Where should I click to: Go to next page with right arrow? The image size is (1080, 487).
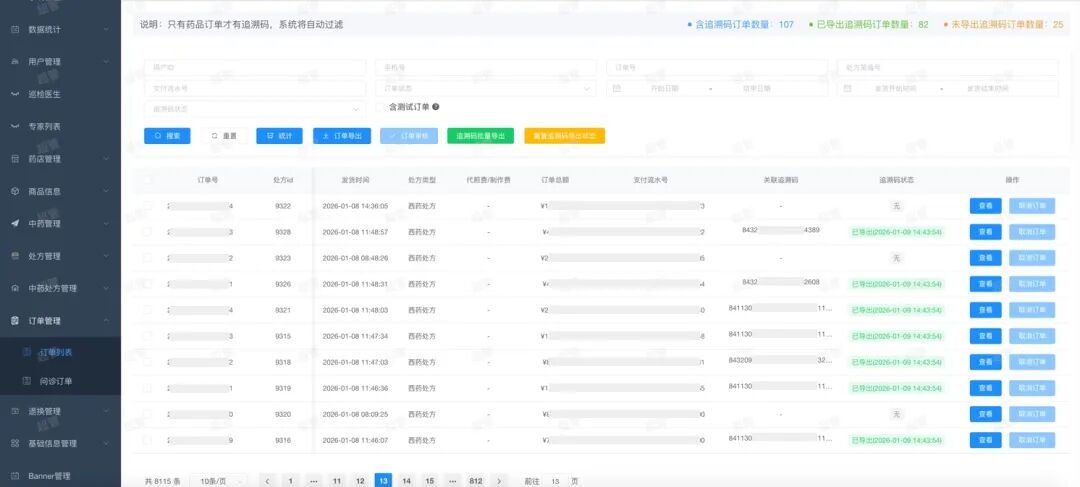(x=499, y=481)
